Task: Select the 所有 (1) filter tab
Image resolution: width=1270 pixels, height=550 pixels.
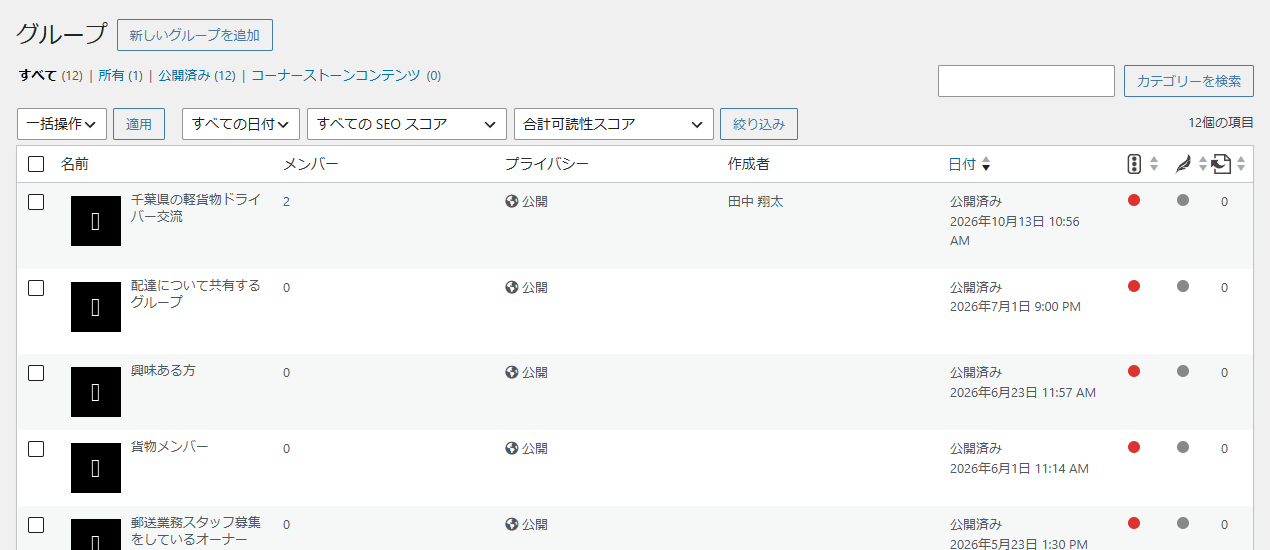Action: 120,75
